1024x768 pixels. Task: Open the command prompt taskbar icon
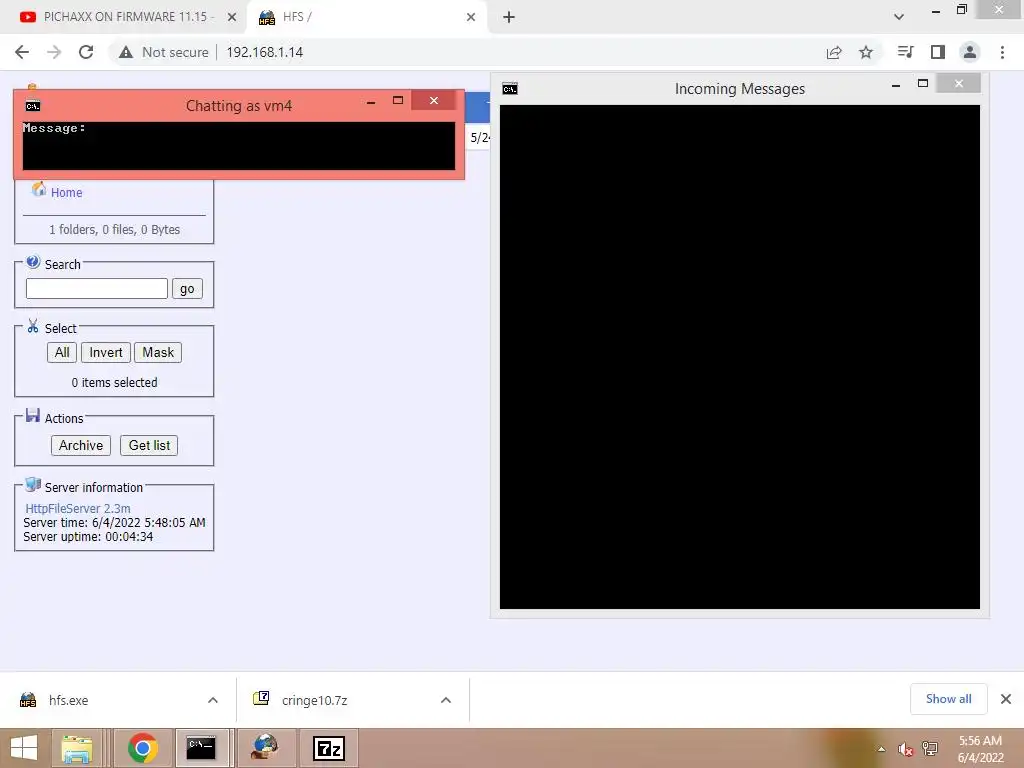pos(201,748)
